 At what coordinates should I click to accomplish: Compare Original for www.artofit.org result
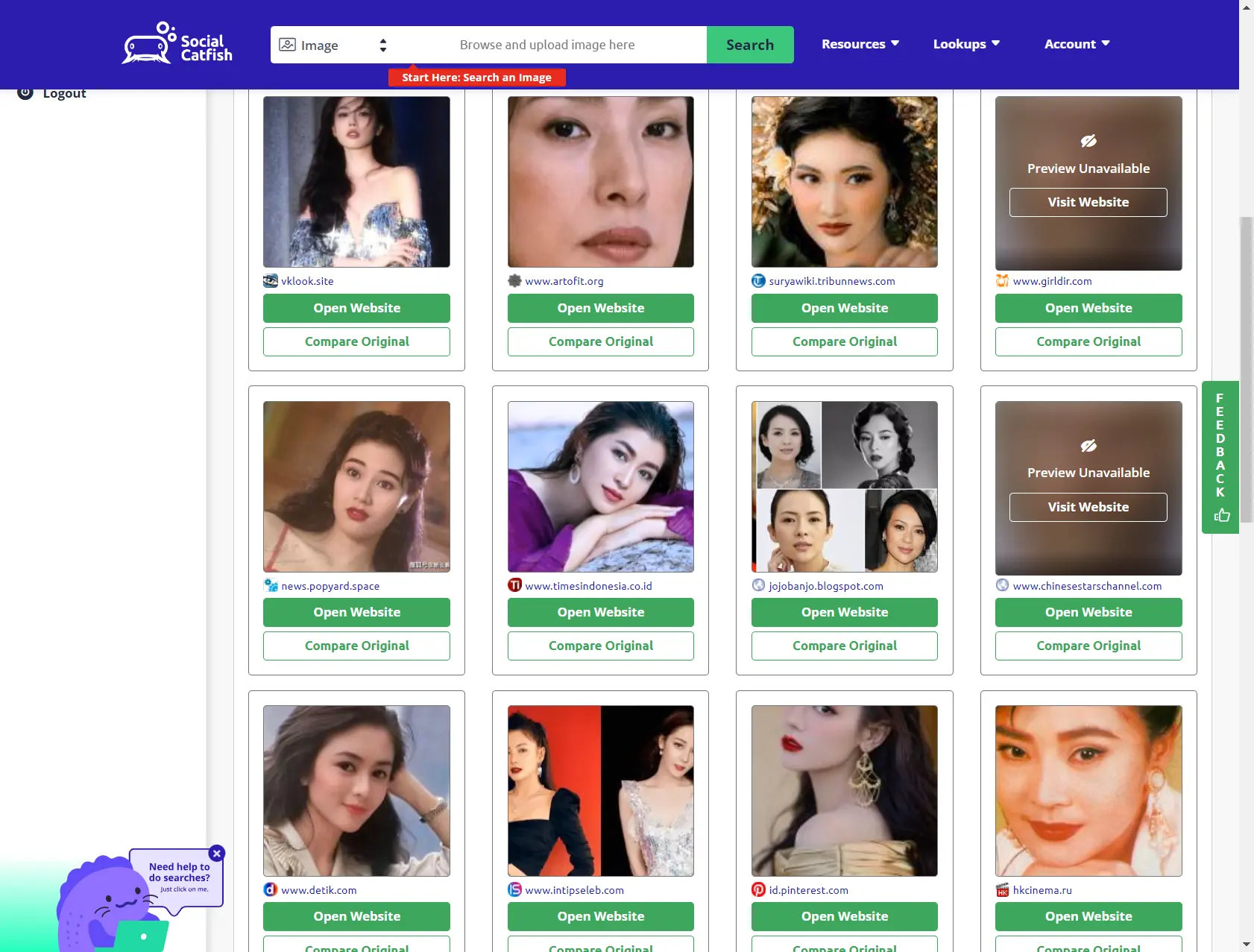coord(600,341)
